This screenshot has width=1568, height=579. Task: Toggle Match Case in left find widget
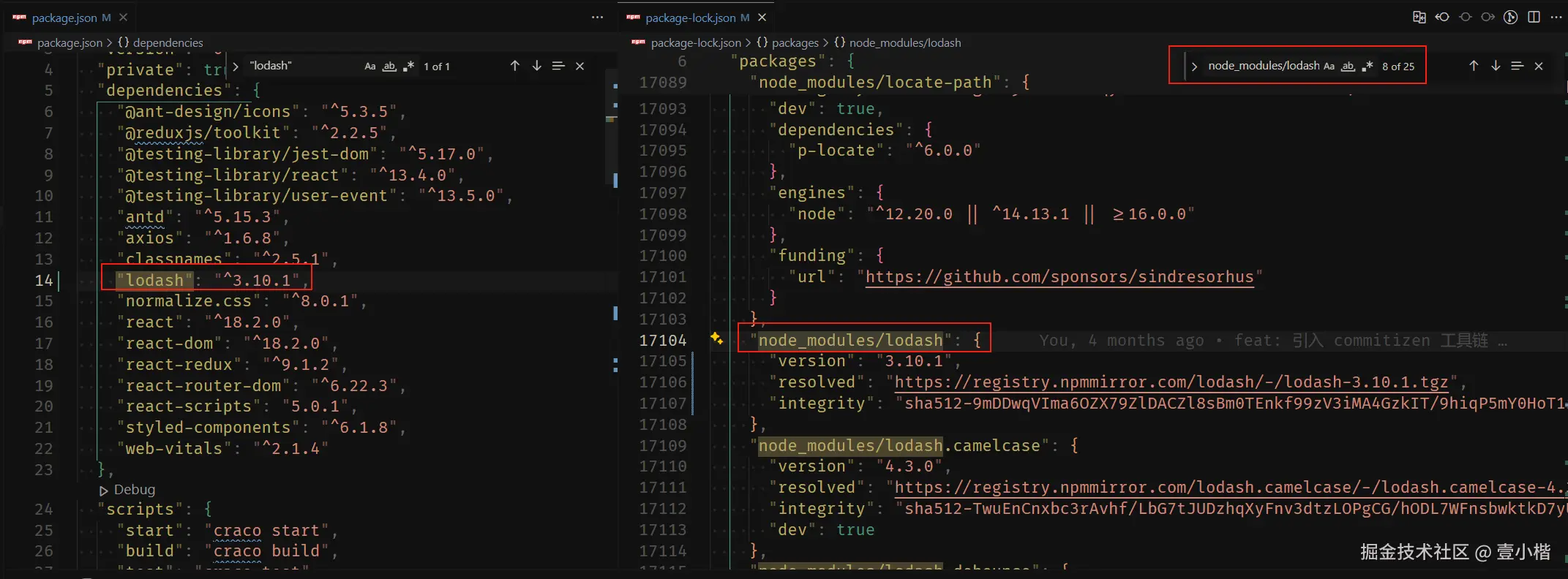pos(370,67)
